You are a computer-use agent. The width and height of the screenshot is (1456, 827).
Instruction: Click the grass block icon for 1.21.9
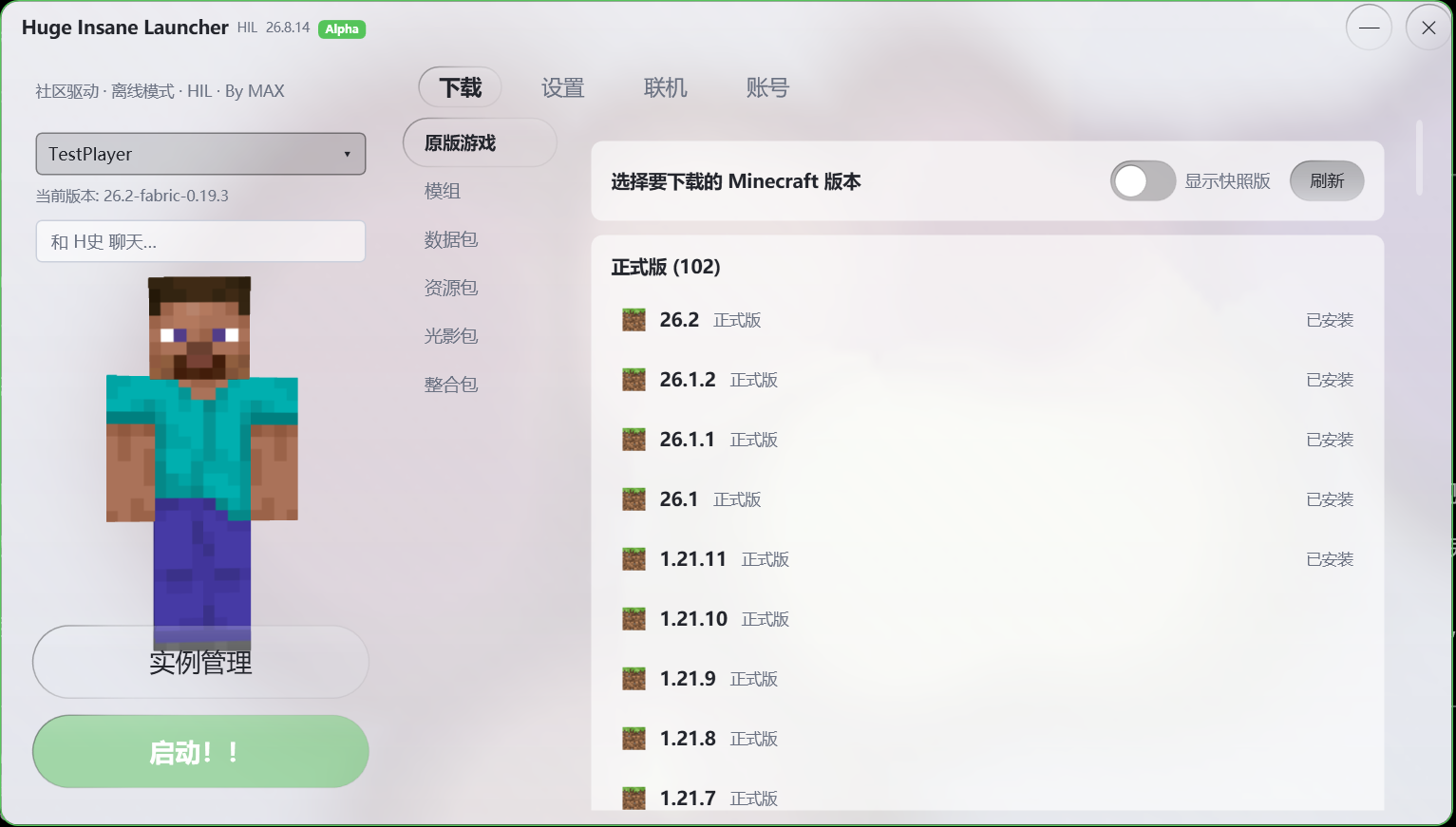(633, 679)
